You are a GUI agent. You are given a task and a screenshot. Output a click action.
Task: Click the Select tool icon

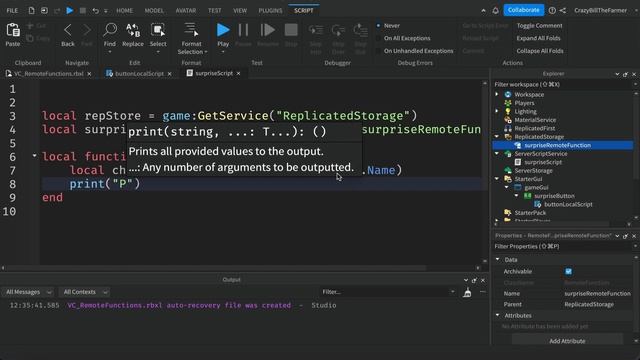pos(158,30)
